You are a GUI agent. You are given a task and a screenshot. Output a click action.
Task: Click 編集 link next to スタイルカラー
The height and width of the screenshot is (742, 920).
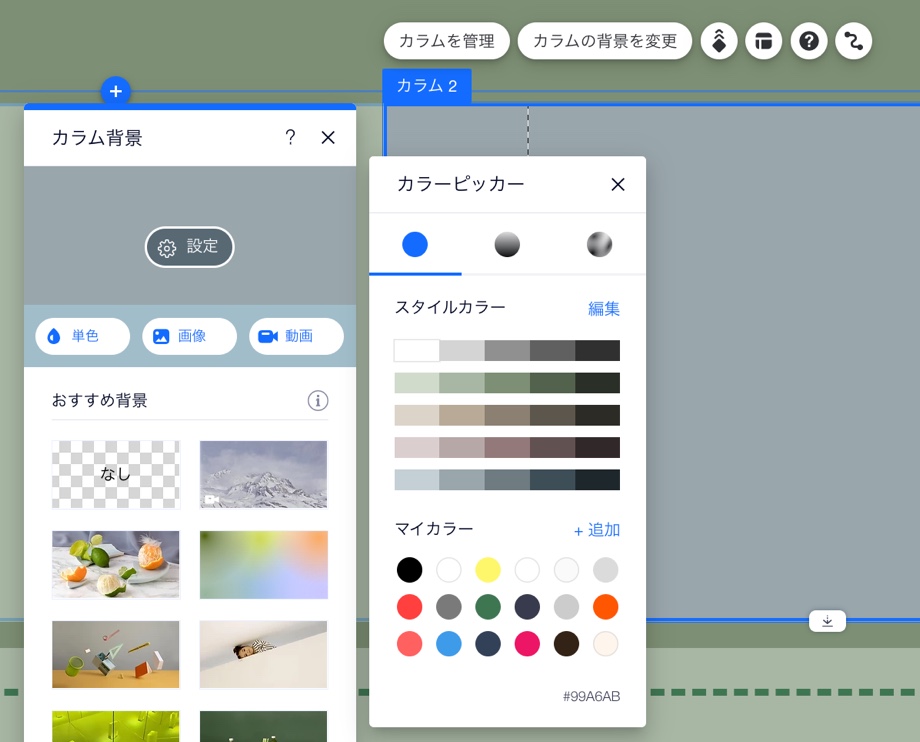pos(604,309)
